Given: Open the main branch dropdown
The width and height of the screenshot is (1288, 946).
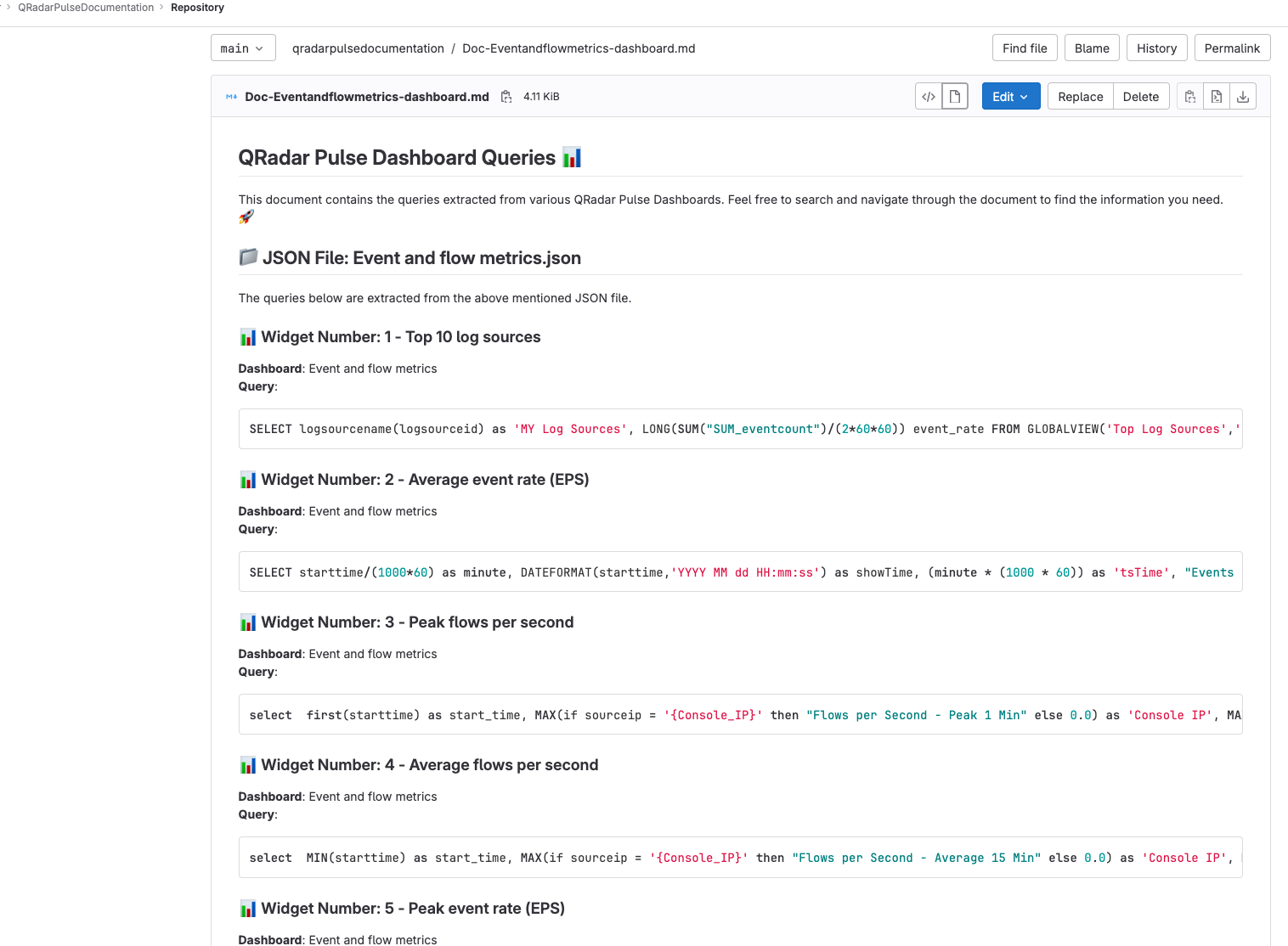Looking at the screenshot, I should tap(243, 48).
